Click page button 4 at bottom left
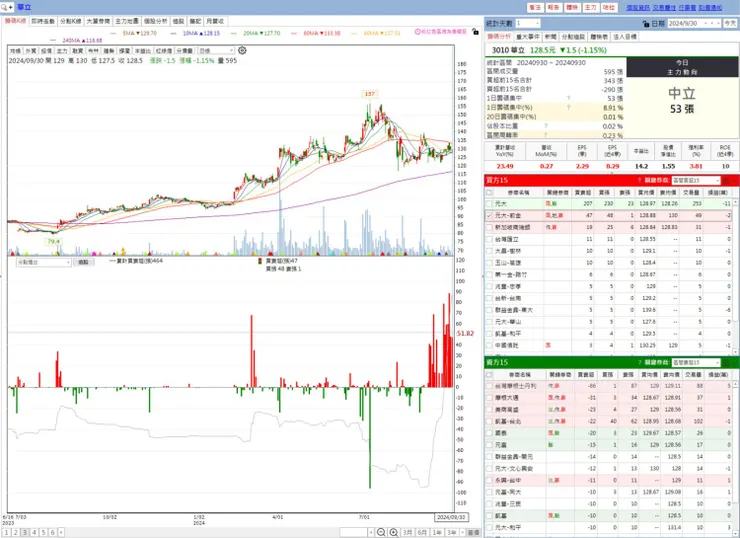740x538 pixels. (x=34, y=532)
